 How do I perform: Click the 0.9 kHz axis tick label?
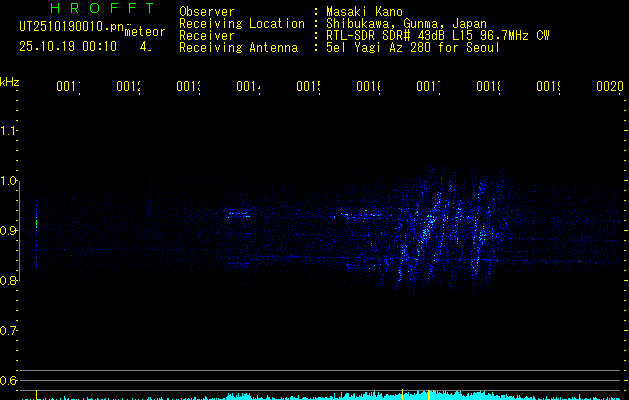(8, 230)
